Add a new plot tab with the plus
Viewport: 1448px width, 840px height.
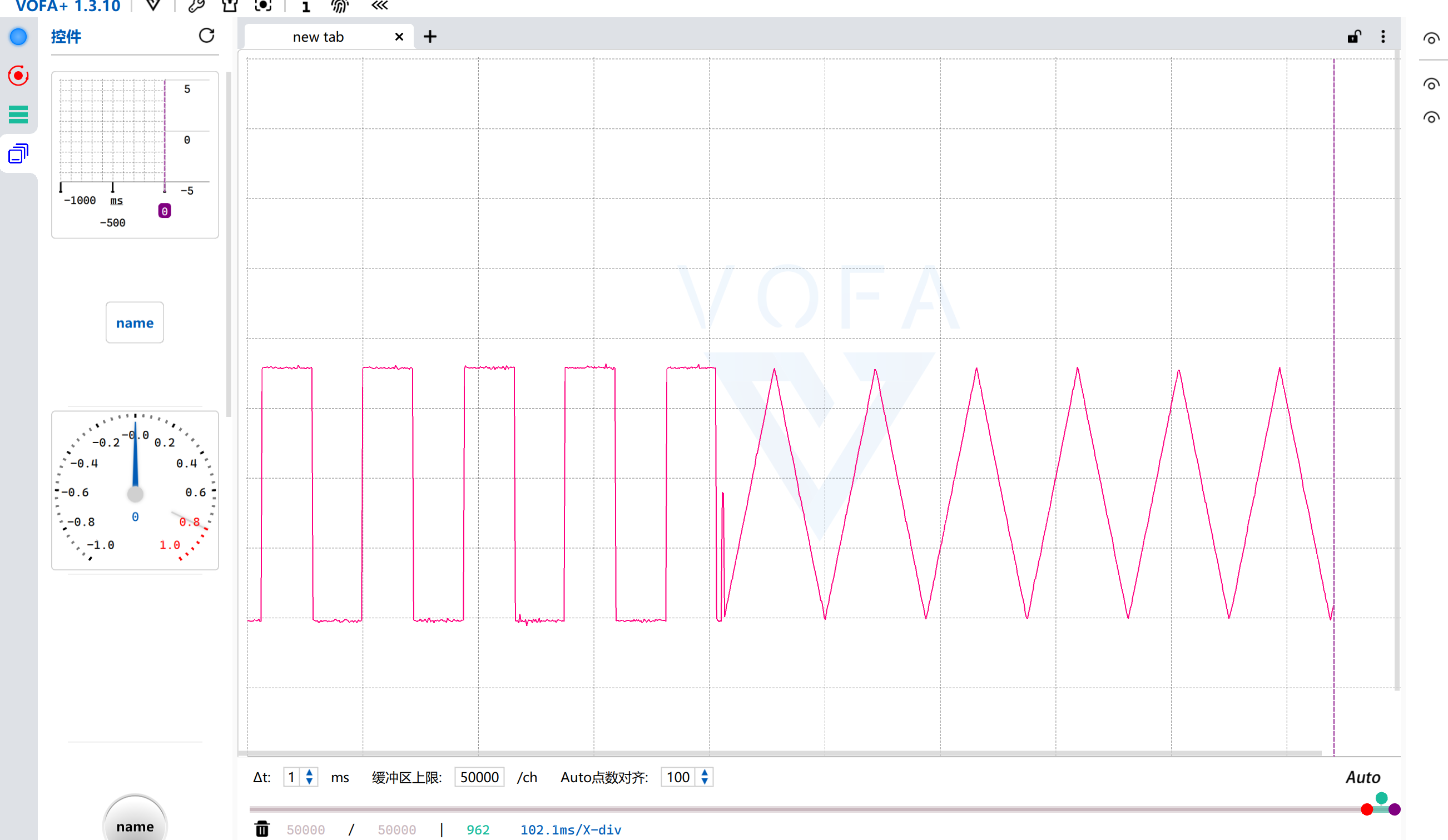click(430, 36)
